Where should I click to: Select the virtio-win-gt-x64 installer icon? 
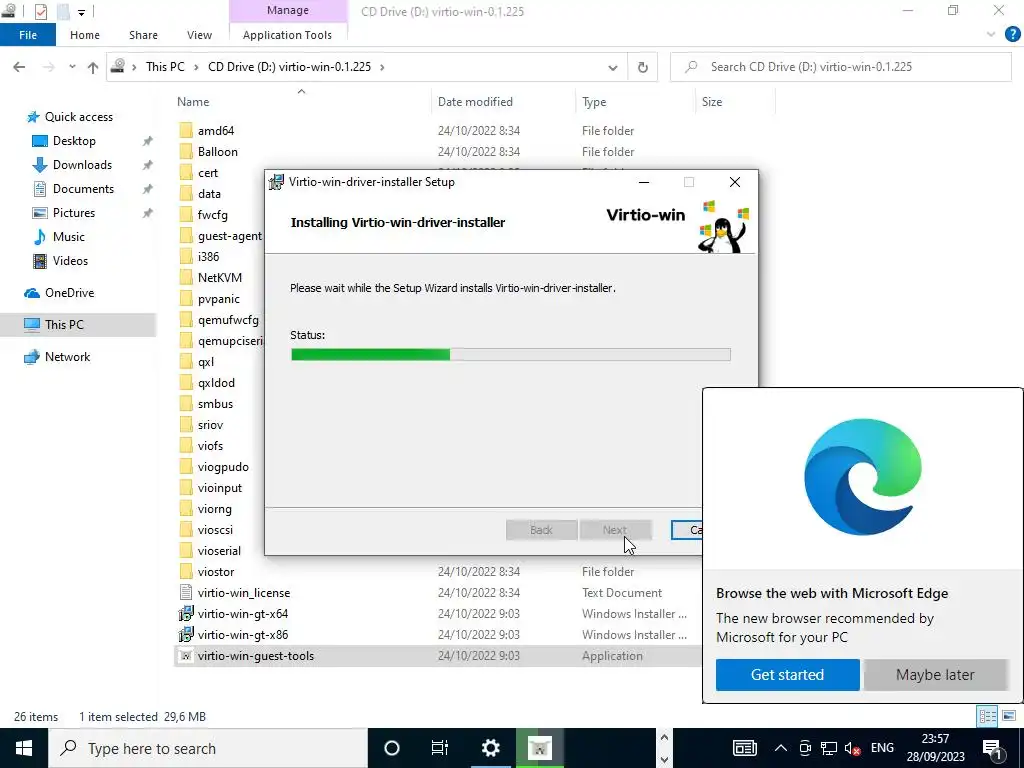point(186,613)
